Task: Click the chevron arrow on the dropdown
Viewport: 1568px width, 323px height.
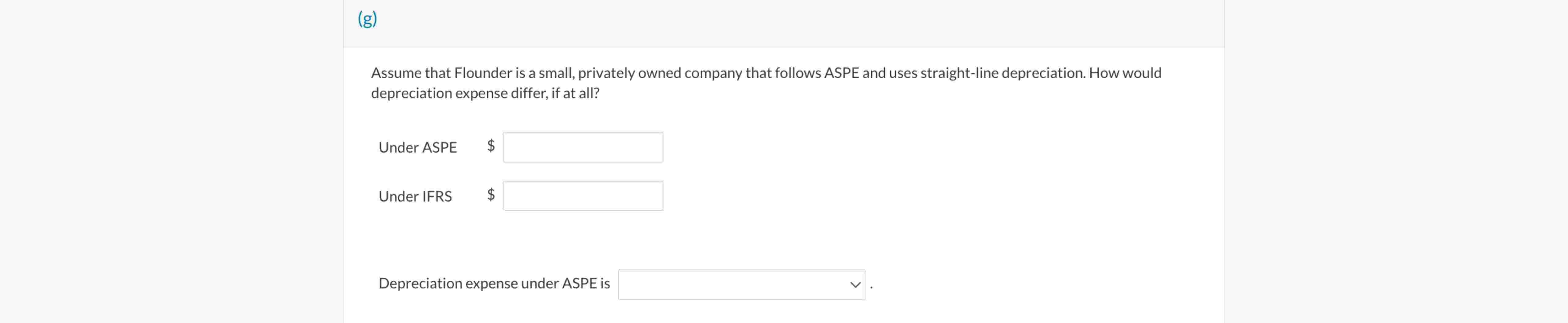Action: [855, 285]
